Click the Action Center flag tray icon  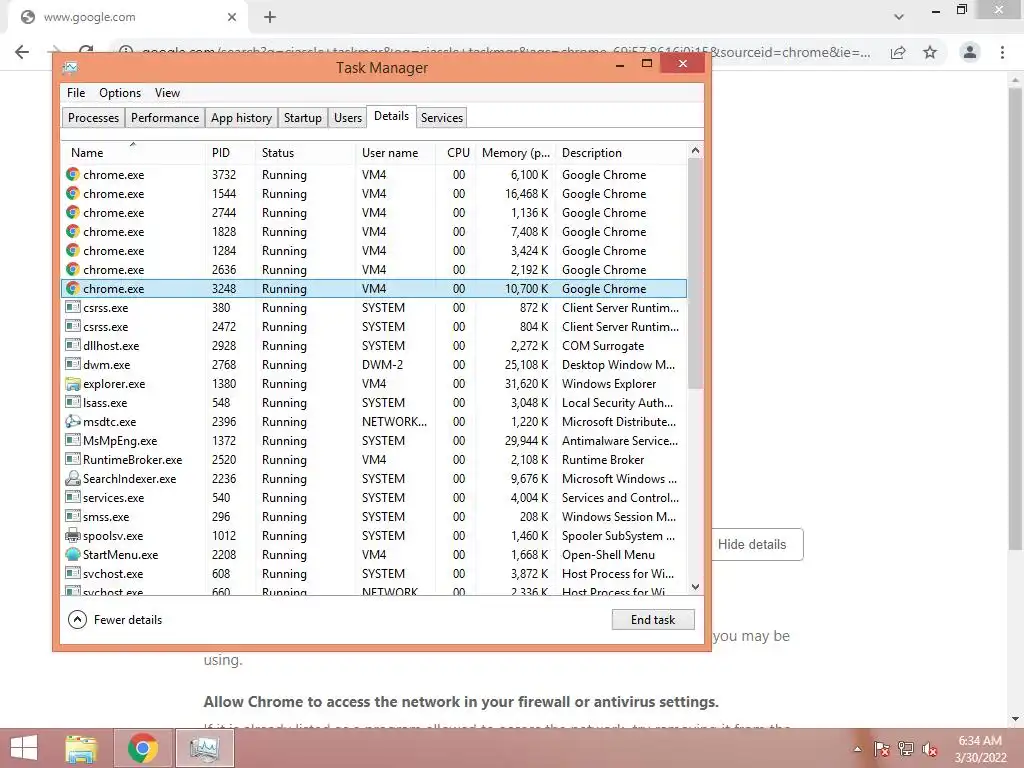882,749
